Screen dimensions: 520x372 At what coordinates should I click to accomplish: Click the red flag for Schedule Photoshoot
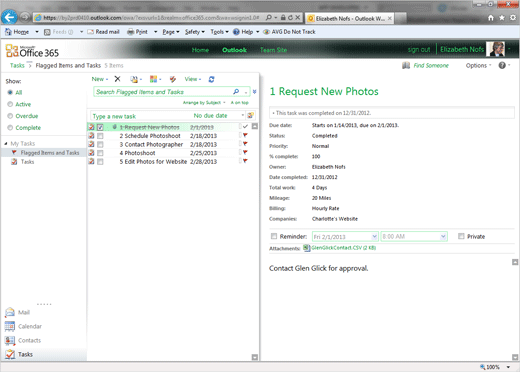click(x=245, y=135)
